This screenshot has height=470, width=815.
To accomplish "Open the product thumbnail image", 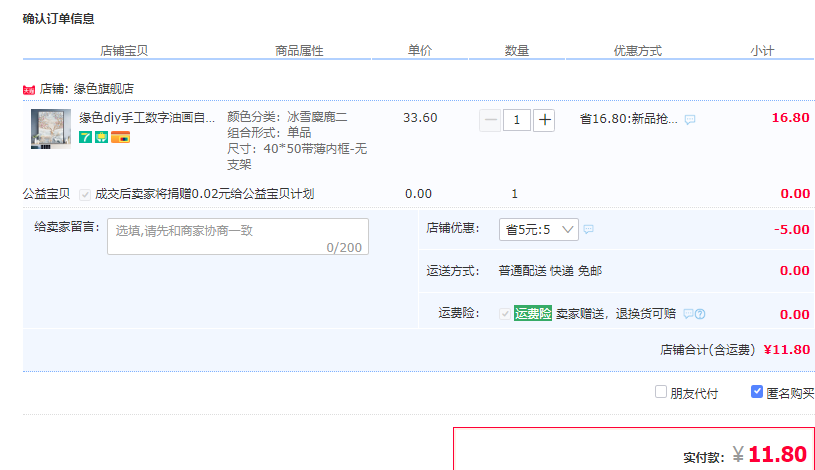I will point(51,129).
